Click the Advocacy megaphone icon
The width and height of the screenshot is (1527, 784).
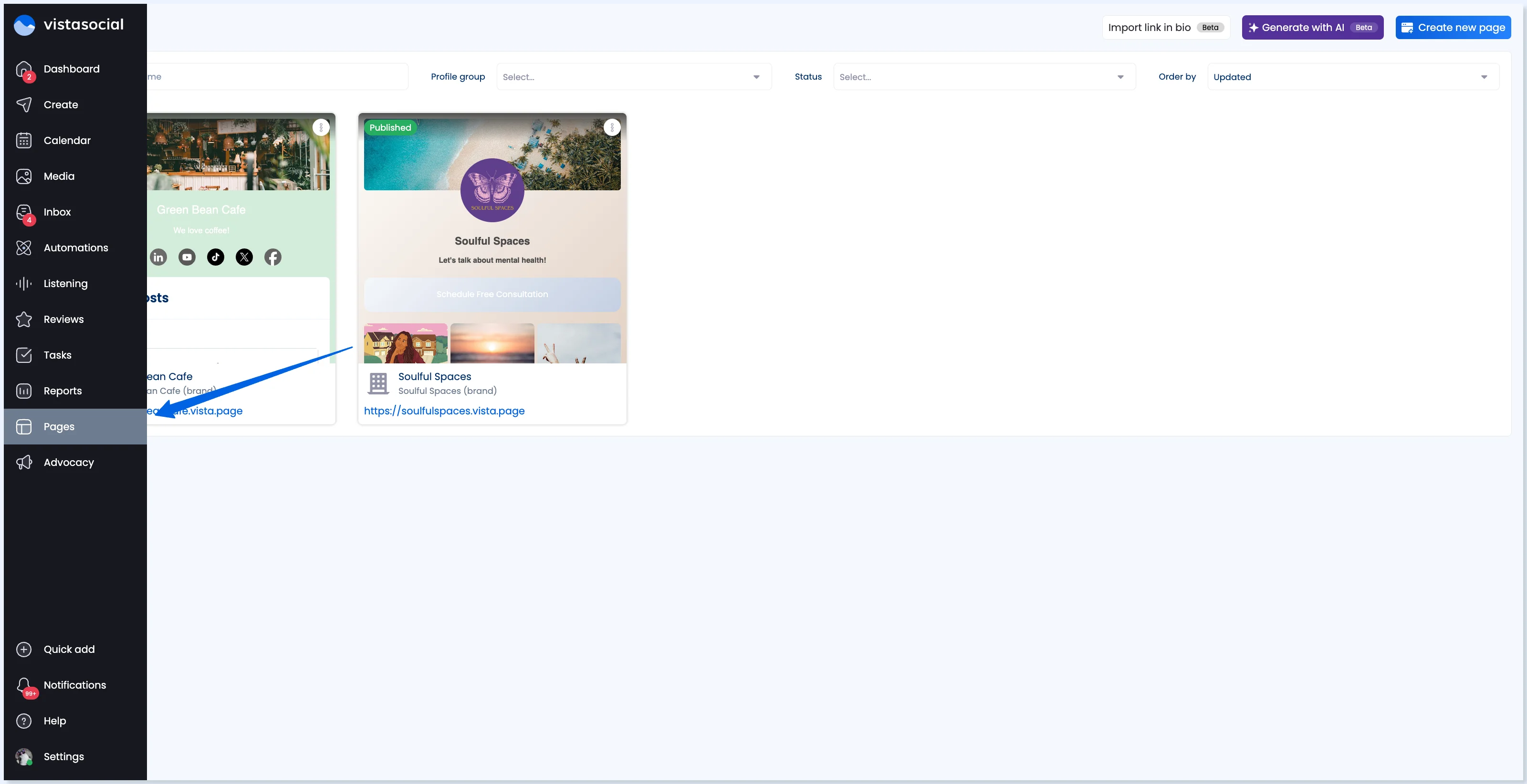point(24,462)
